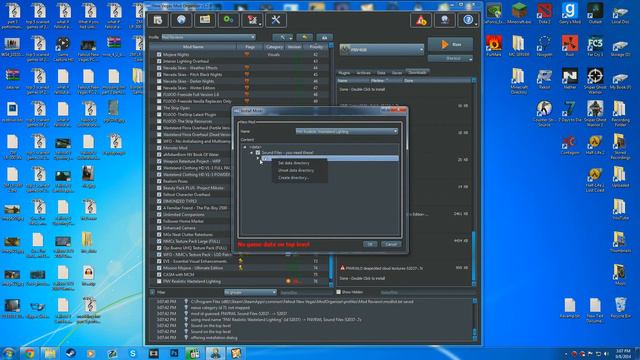Click the Skype taskbar icon
Viewport: 640px width, 360px height.
(133, 353)
